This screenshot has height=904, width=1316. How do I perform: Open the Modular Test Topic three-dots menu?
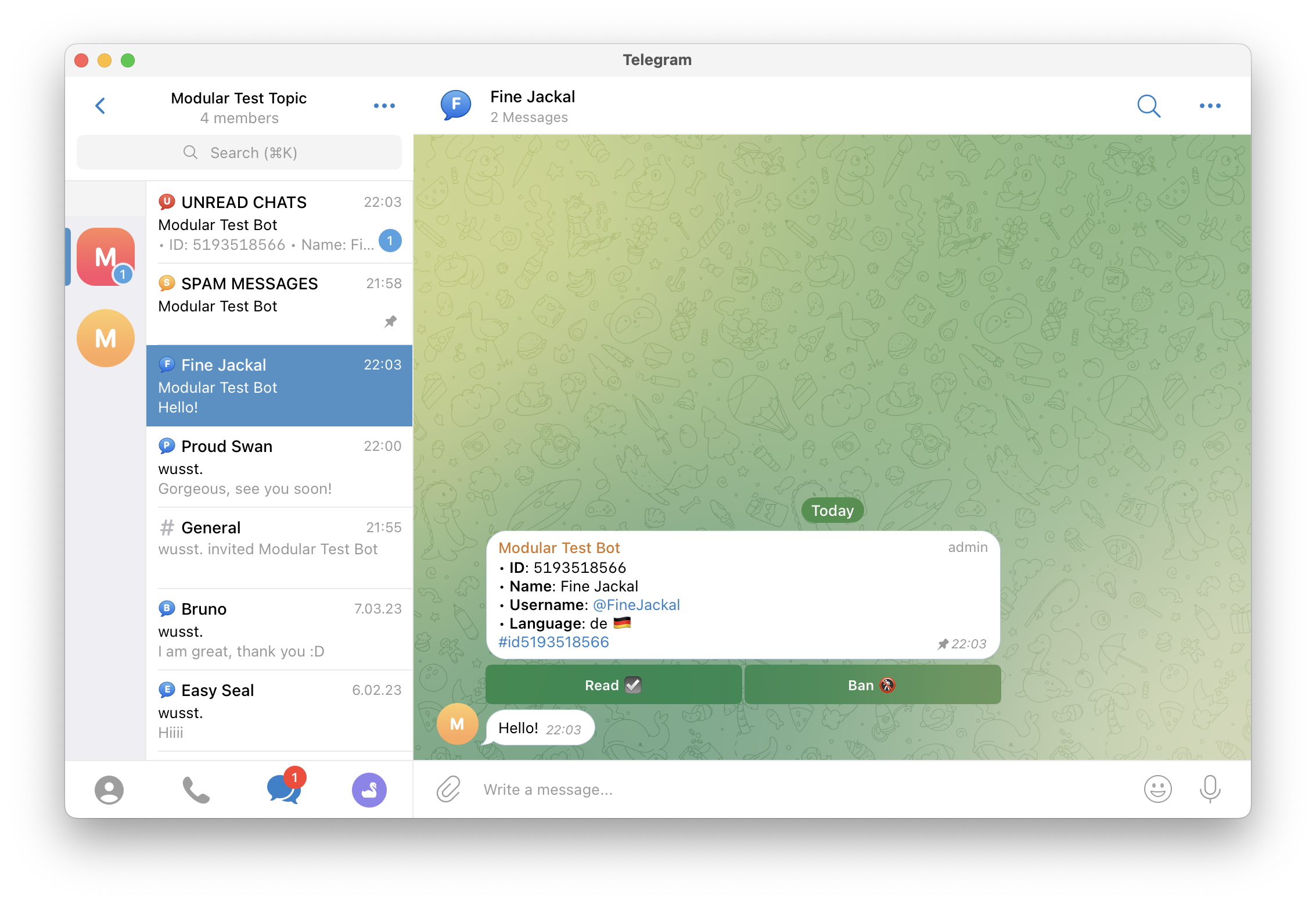coord(384,106)
